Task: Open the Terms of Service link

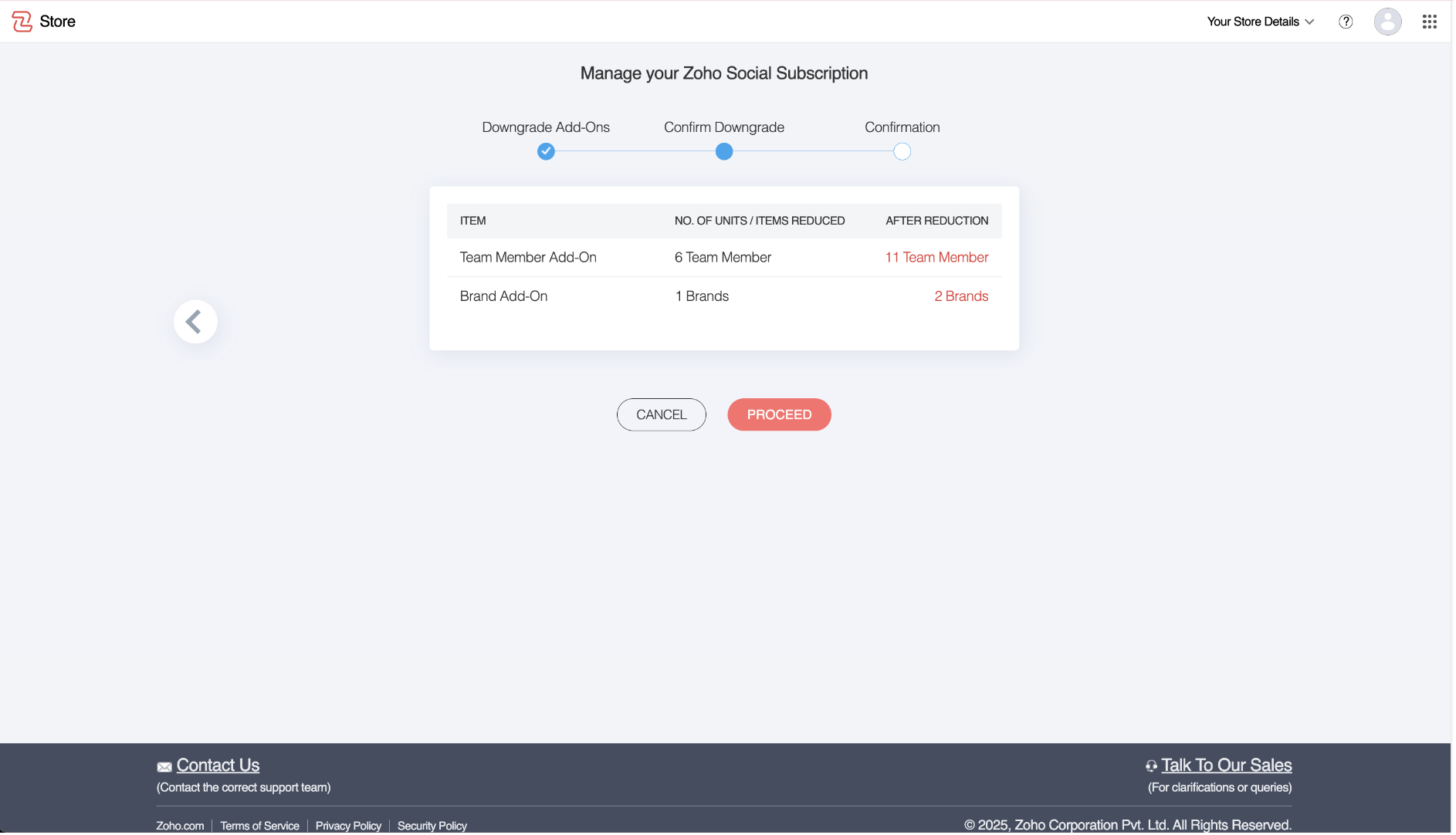Action: (259, 826)
